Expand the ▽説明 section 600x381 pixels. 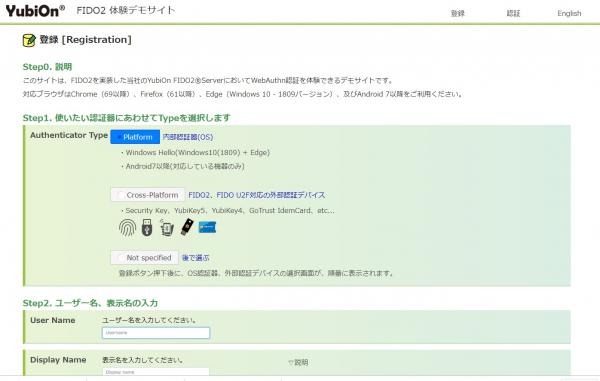[x=298, y=362]
